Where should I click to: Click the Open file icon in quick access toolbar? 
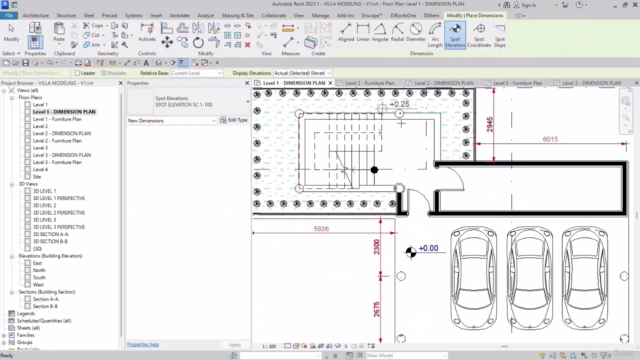click(16, 63)
